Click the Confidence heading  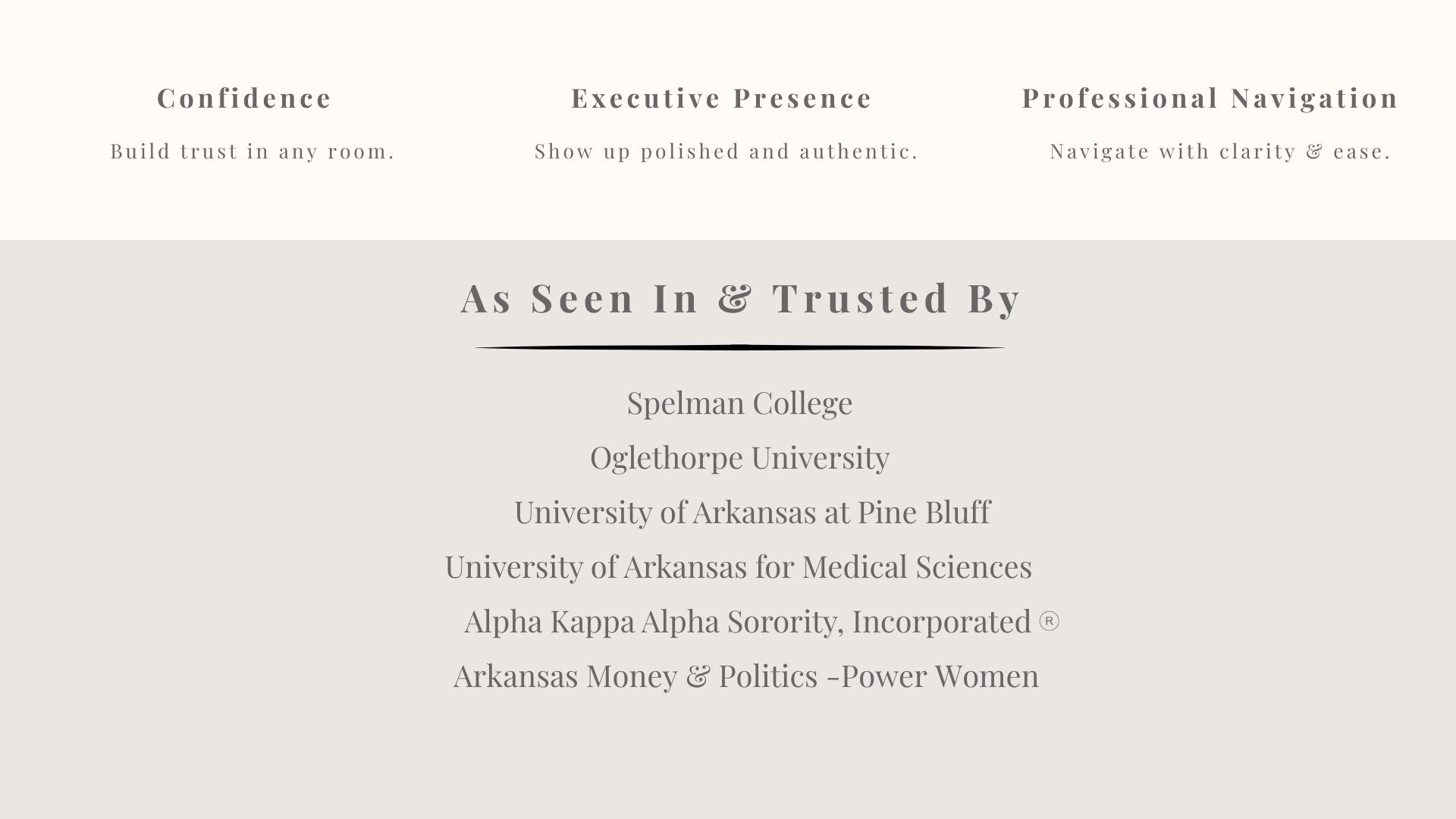(x=244, y=98)
